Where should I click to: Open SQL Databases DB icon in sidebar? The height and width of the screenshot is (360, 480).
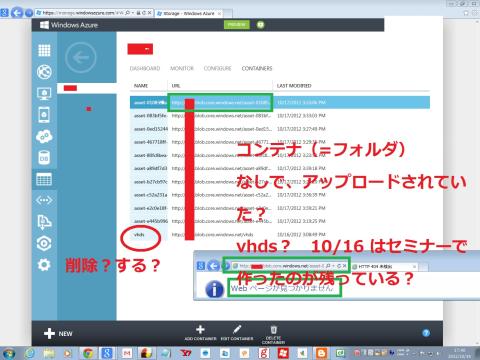click(x=44, y=158)
